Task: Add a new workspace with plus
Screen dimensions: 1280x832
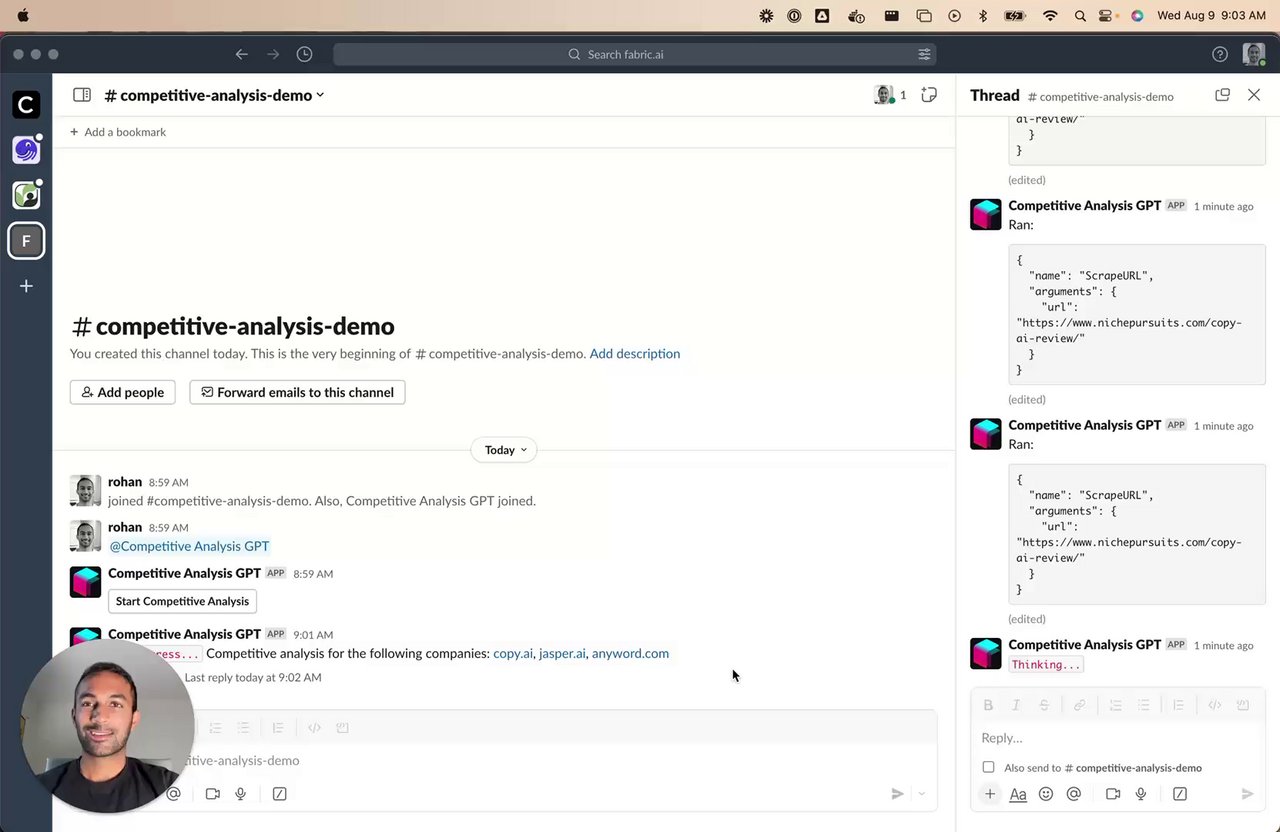Action: [x=26, y=286]
